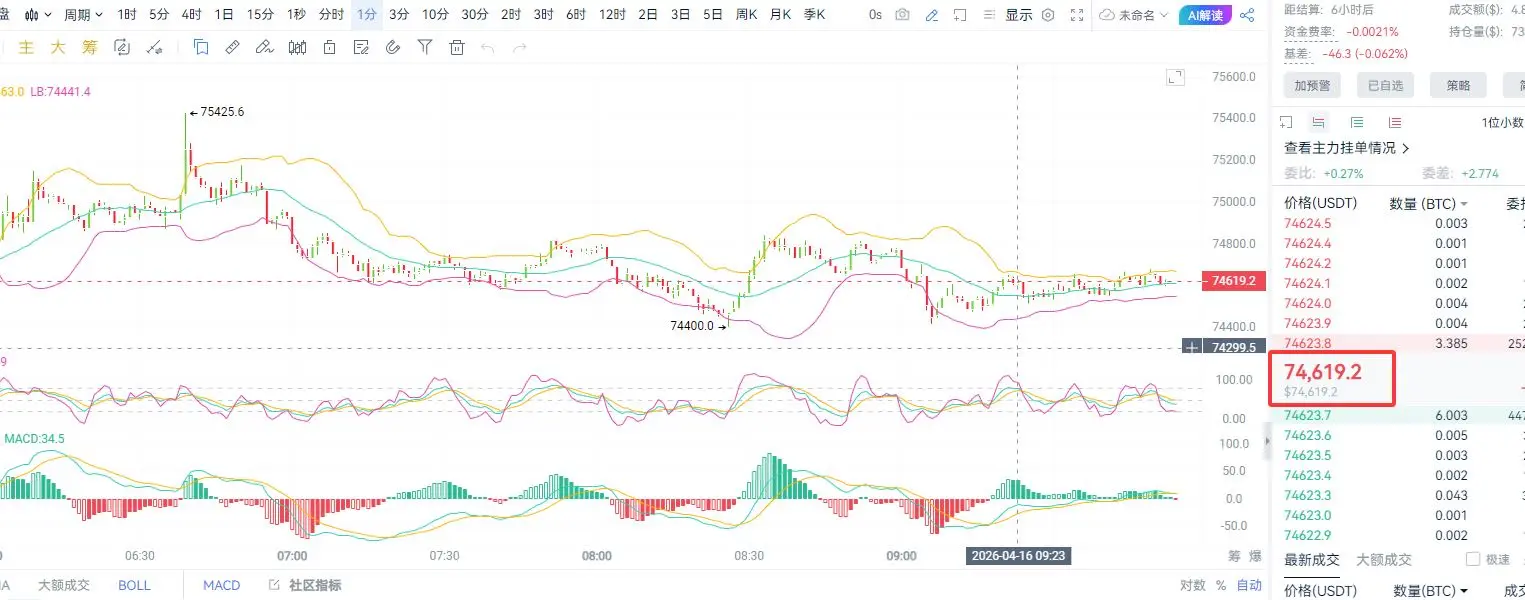The width and height of the screenshot is (1525, 600).
Task: Toggle the 主 main-force indicator
Action: click(27, 47)
